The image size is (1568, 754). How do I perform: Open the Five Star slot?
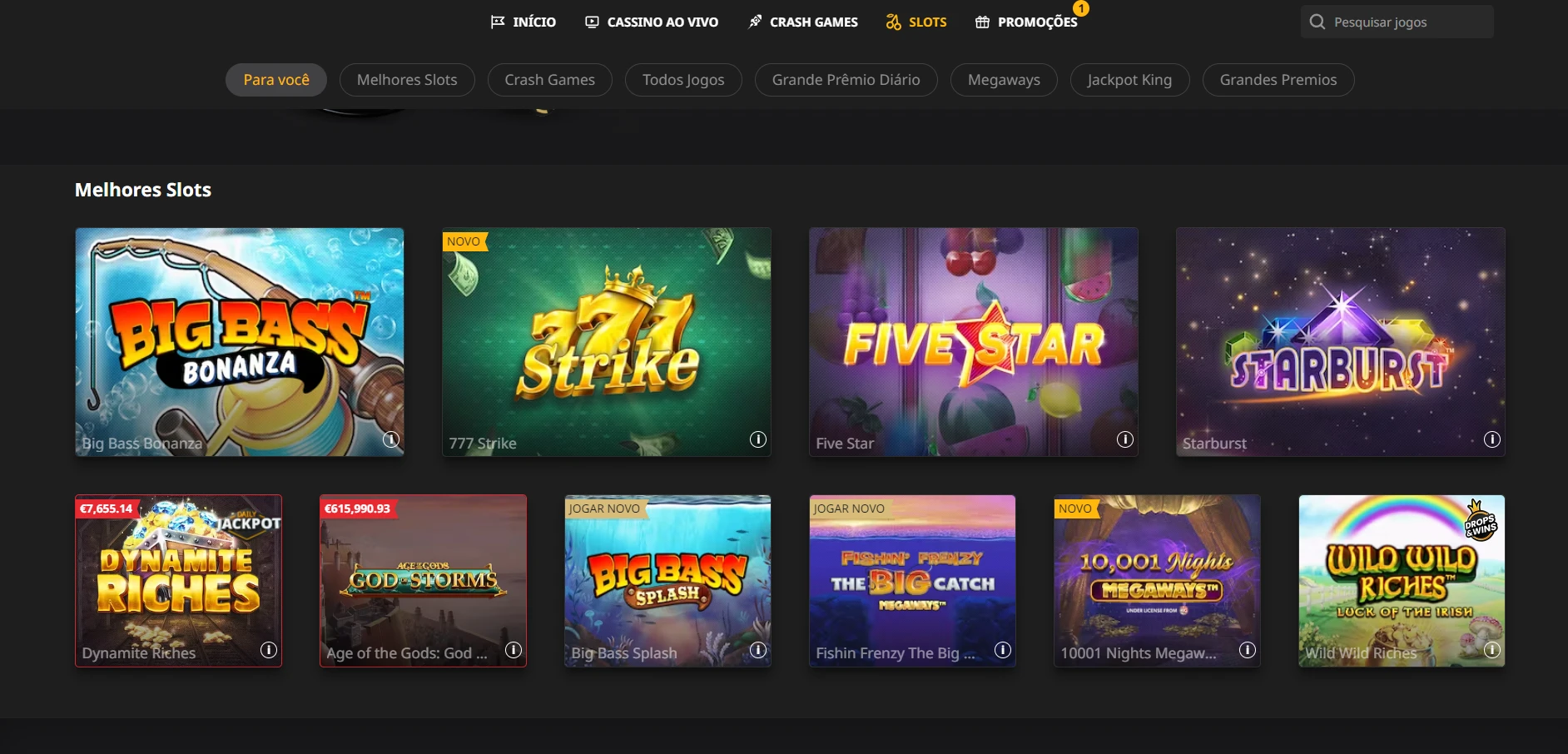[974, 342]
